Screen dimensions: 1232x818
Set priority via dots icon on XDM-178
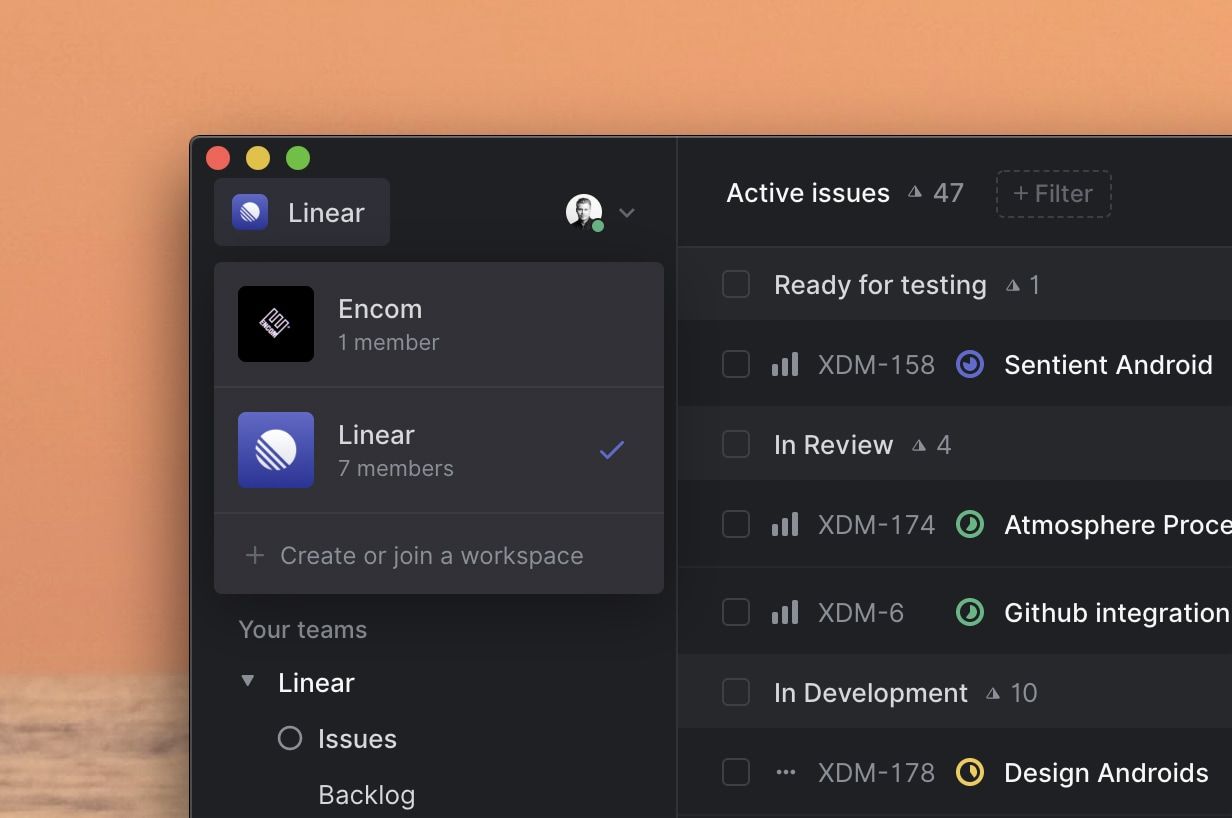[786, 772]
